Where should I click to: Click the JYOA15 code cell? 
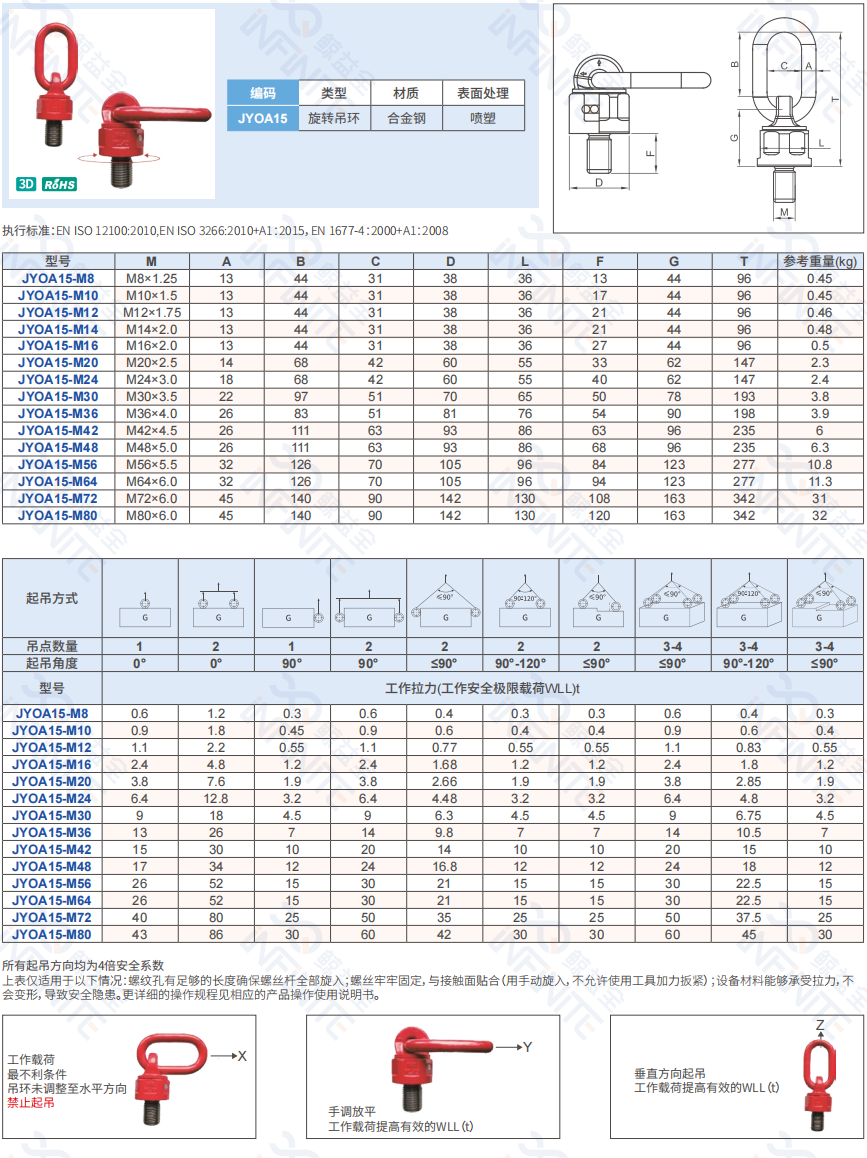[x=263, y=118]
